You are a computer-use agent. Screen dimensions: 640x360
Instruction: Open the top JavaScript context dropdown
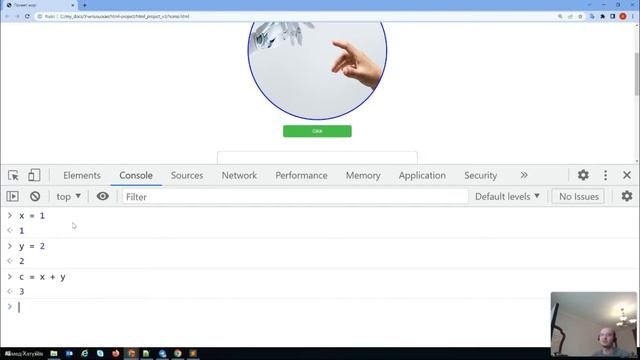click(69, 196)
